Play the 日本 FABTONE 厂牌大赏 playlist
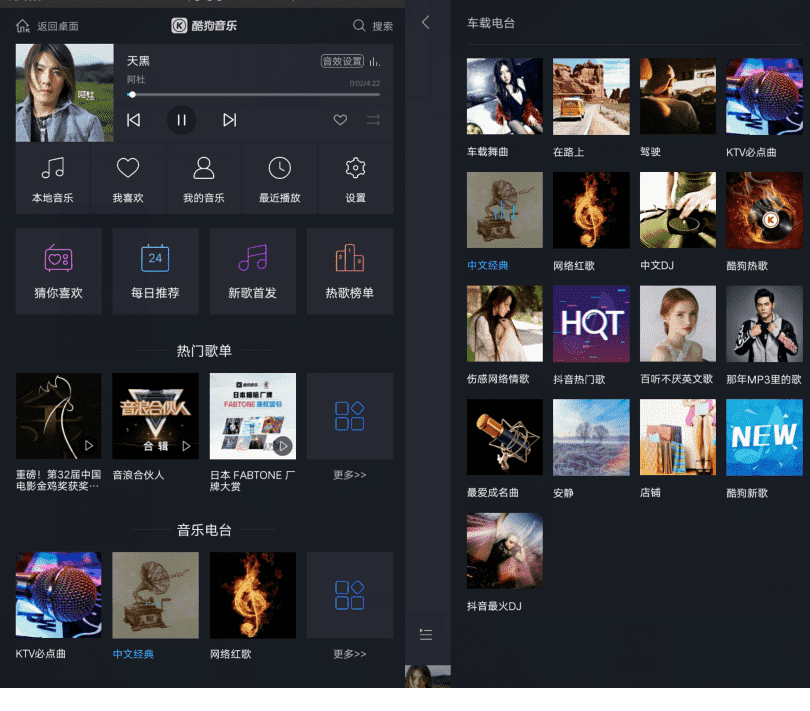 (283, 445)
